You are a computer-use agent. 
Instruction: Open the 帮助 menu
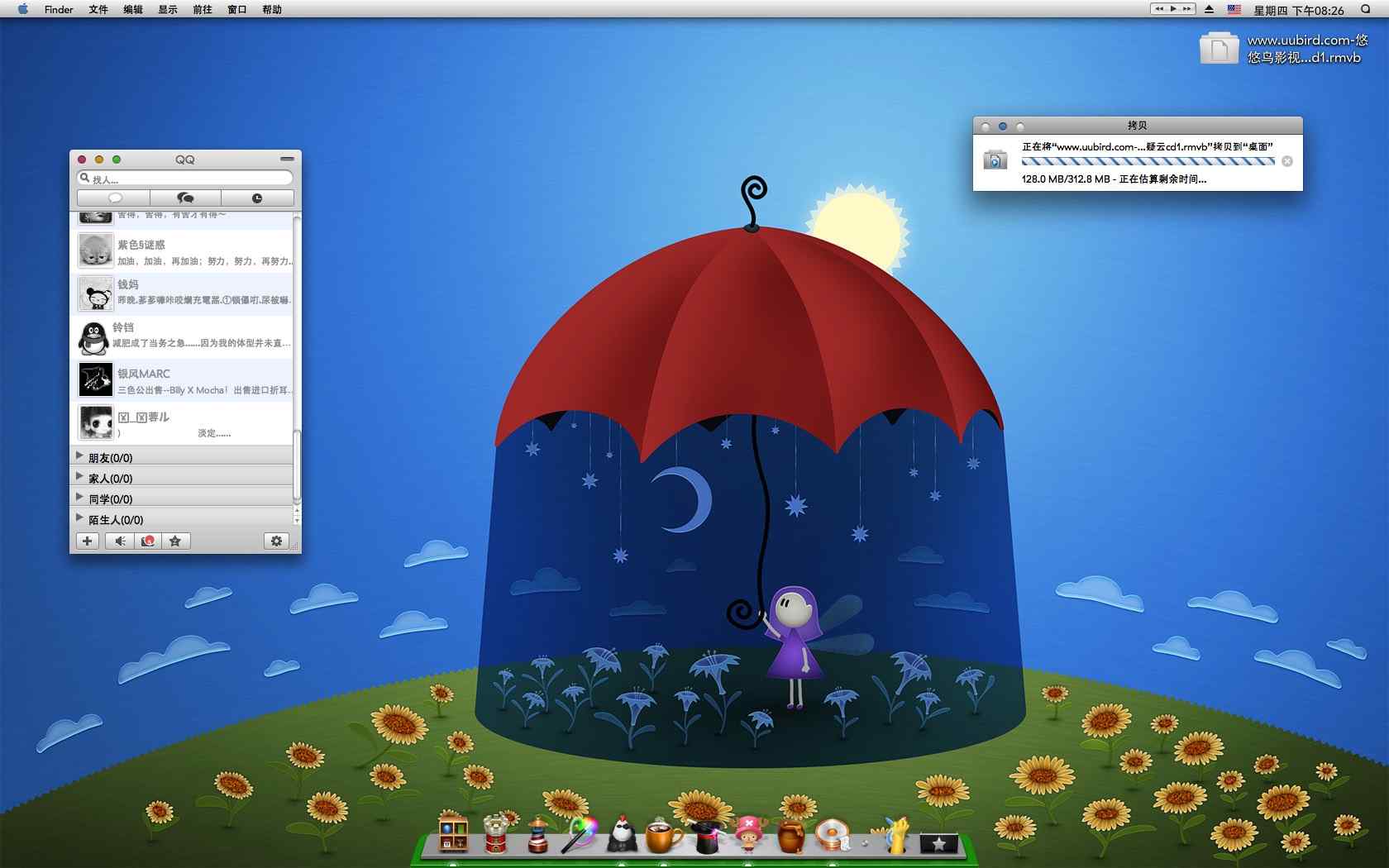pos(272,9)
